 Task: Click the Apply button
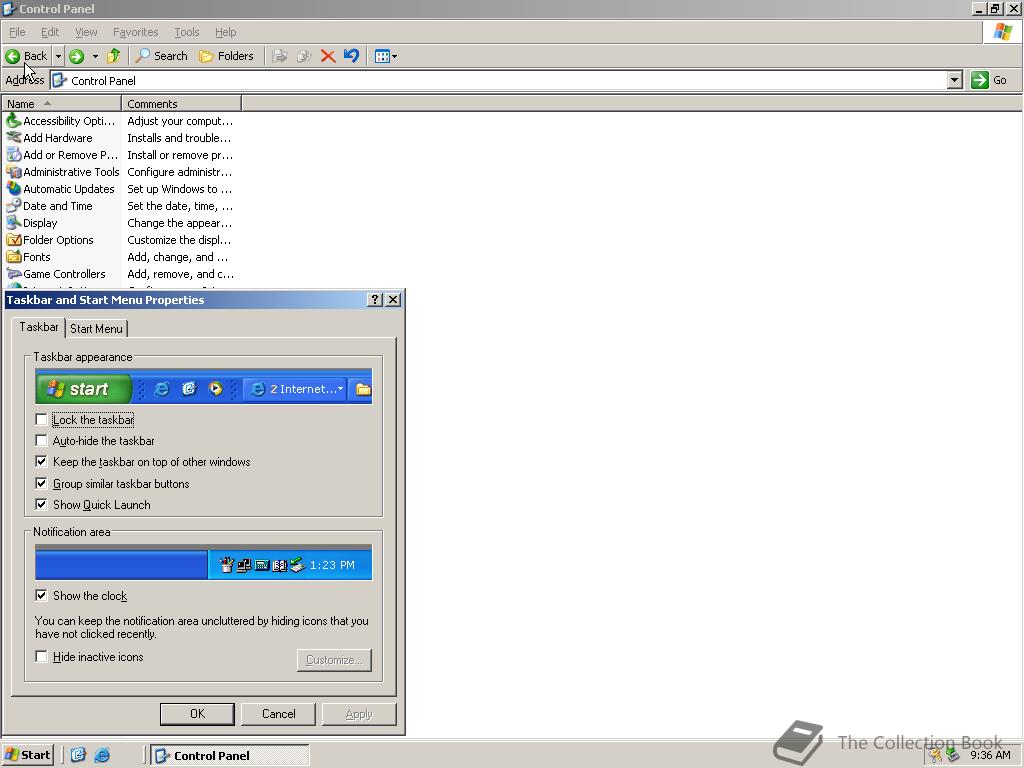pos(359,714)
